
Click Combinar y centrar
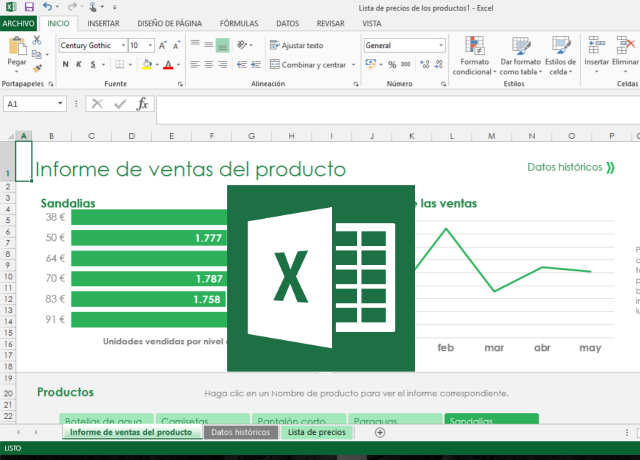(308, 64)
